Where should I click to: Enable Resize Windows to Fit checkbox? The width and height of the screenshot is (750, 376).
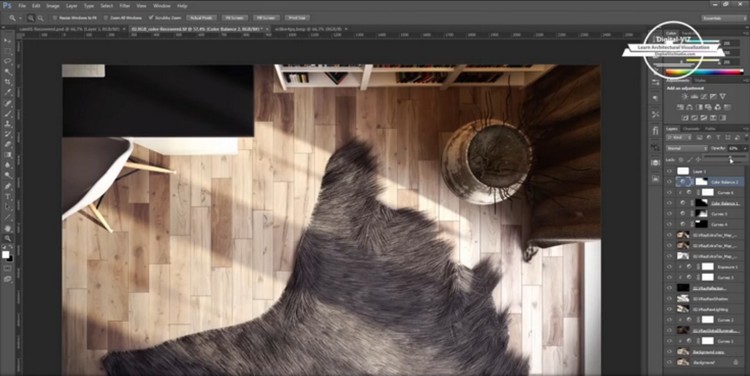pos(55,18)
